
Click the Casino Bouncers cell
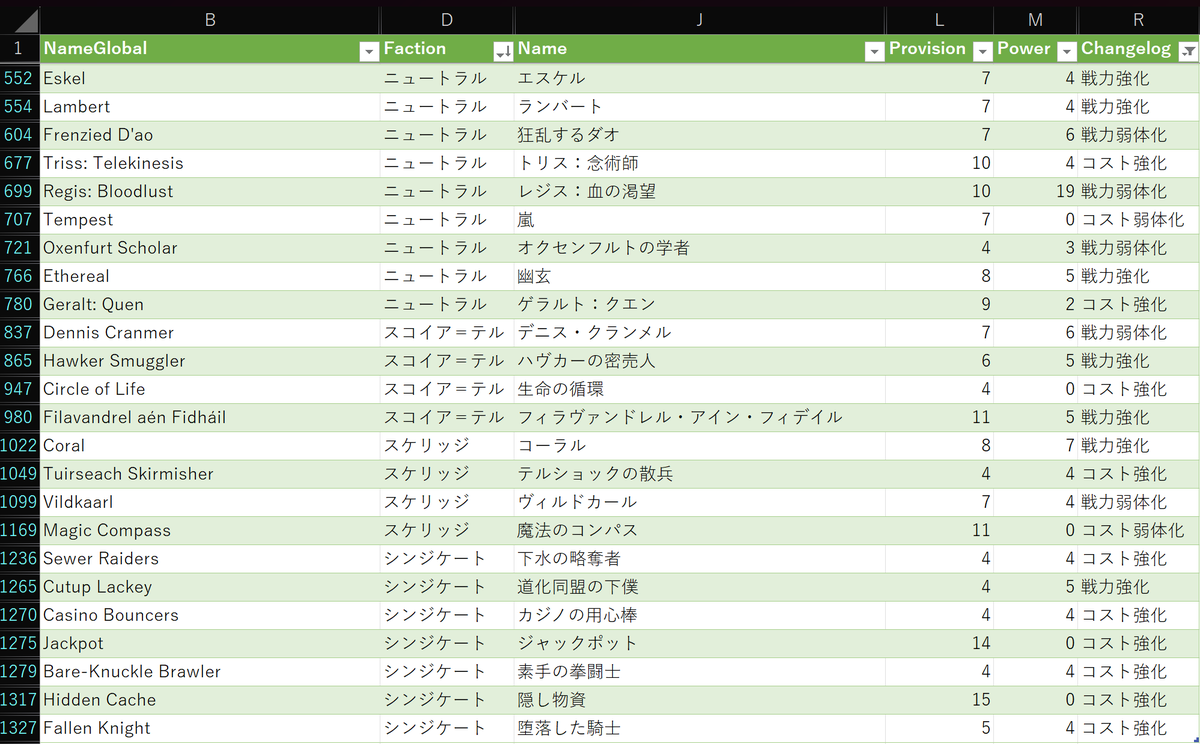point(210,615)
